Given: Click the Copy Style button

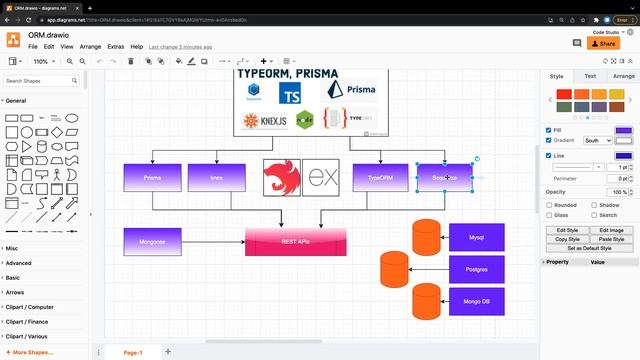Looking at the screenshot, I should [x=567, y=239].
